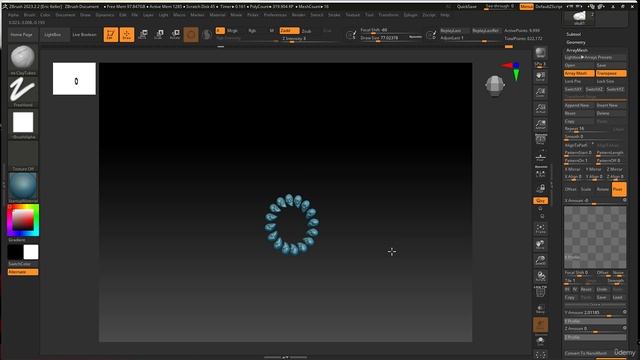Activate the Edit mode button
The image size is (640, 360).
[111, 35]
